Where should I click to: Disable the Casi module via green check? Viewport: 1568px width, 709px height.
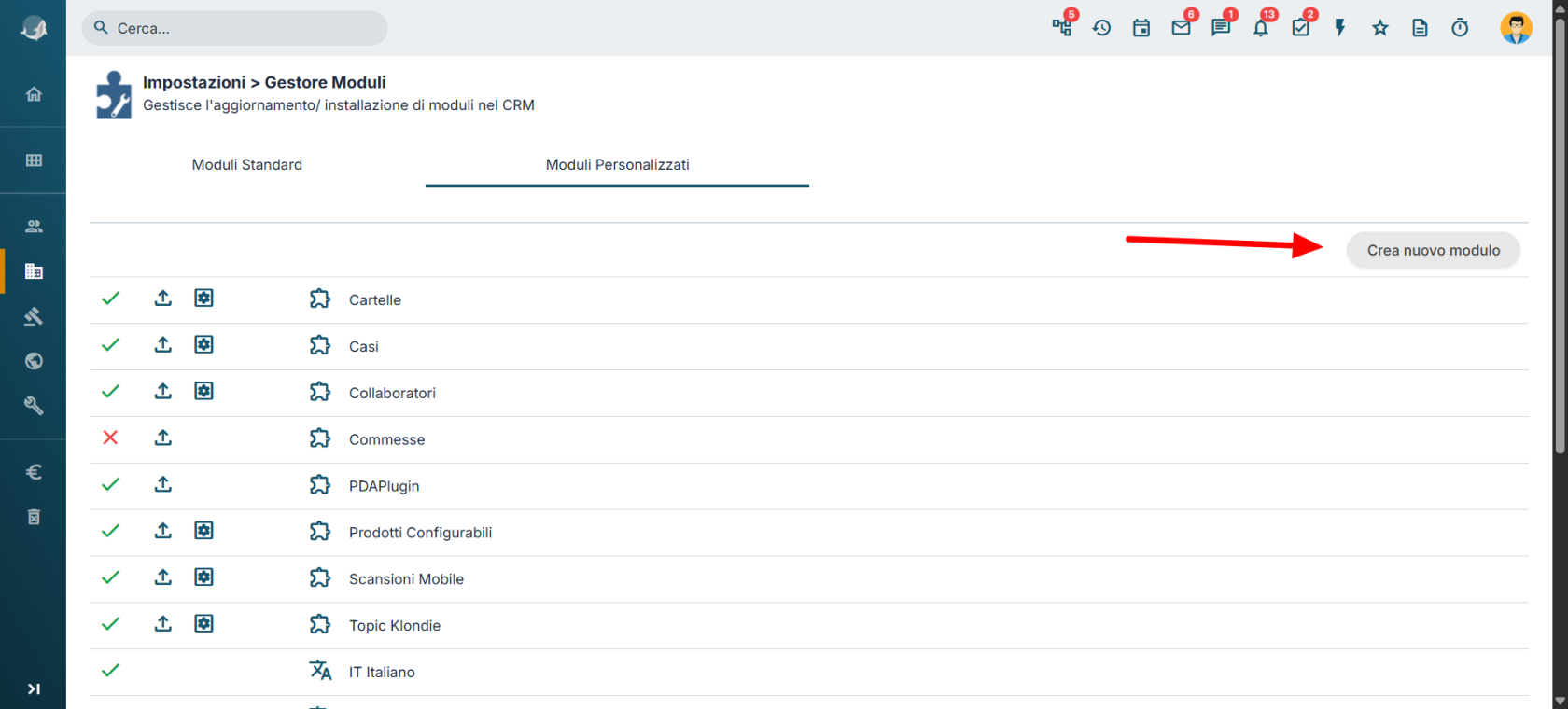110,345
